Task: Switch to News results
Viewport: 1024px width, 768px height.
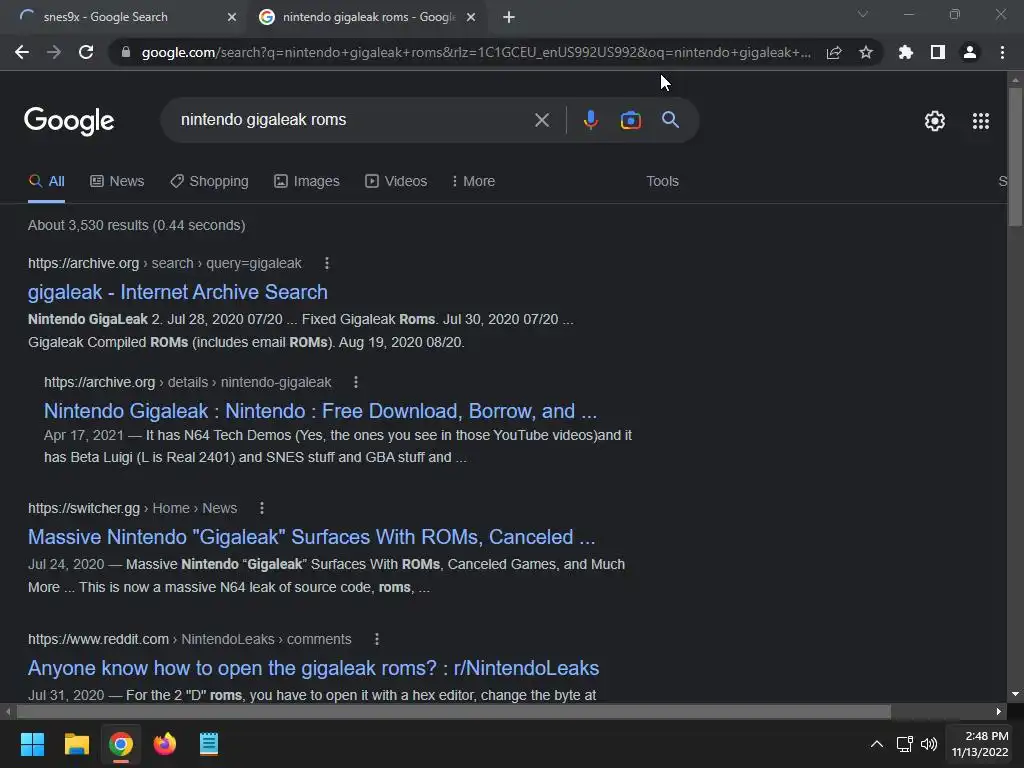Action: 117,182
